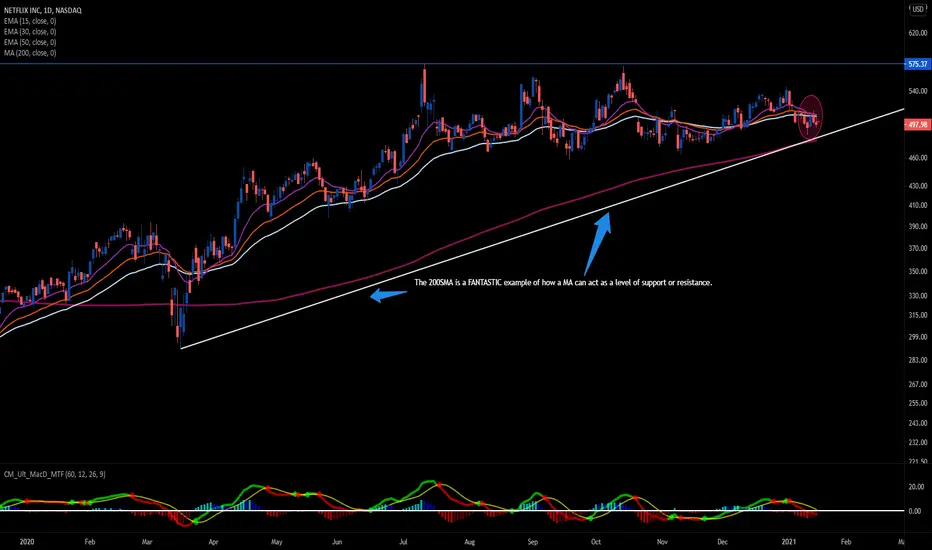Image resolution: width=932 pixels, height=550 pixels.
Task: Select the CM_Ult_MacD_MTF (60, 12, 26, 9) indicator label
Action: coord(55,474)
